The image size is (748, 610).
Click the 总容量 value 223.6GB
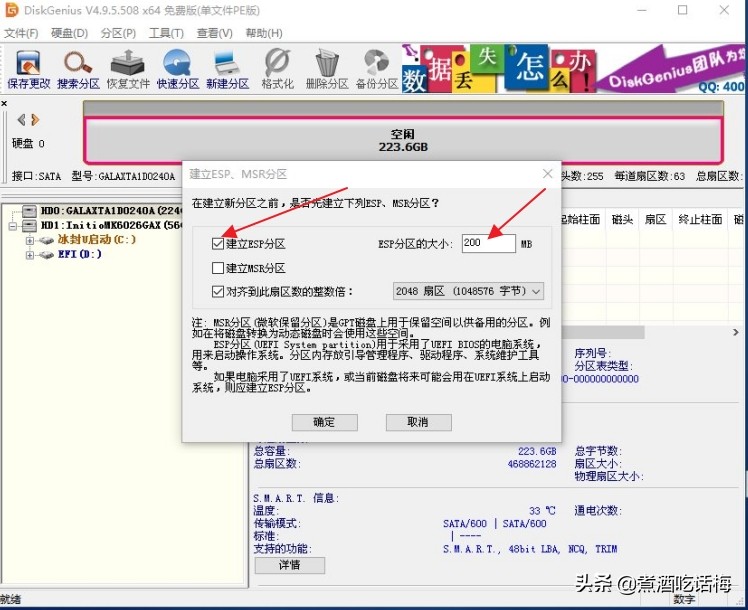tap(537, 451)
